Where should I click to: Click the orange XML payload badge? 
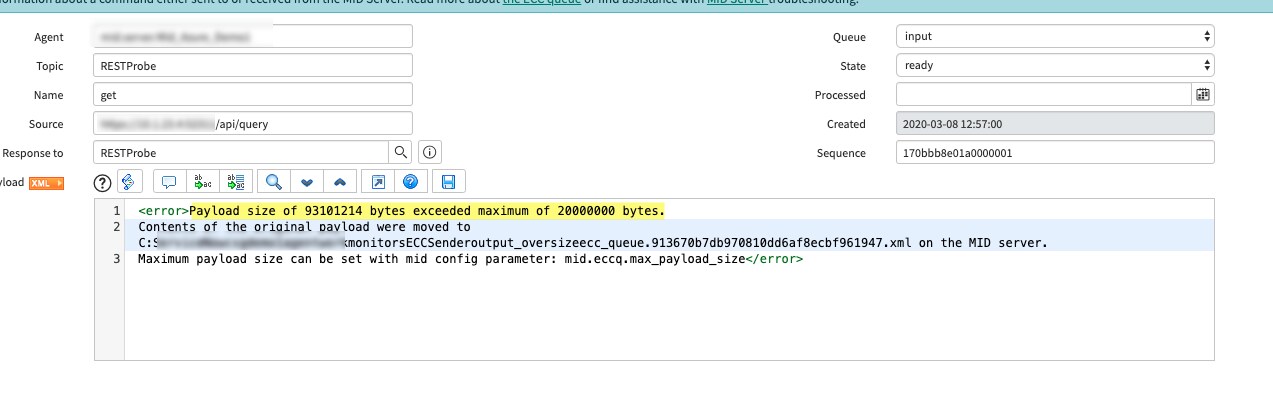tap(47, 183)
